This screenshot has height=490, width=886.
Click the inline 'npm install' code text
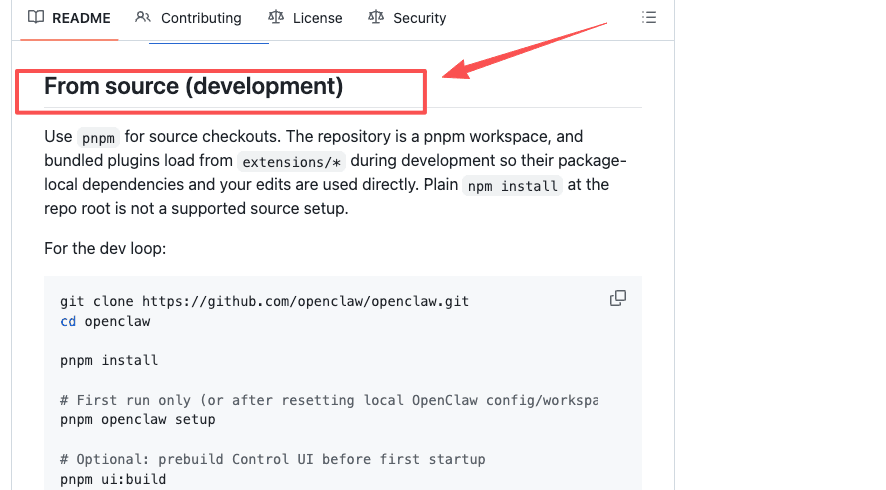pos(513,186)
